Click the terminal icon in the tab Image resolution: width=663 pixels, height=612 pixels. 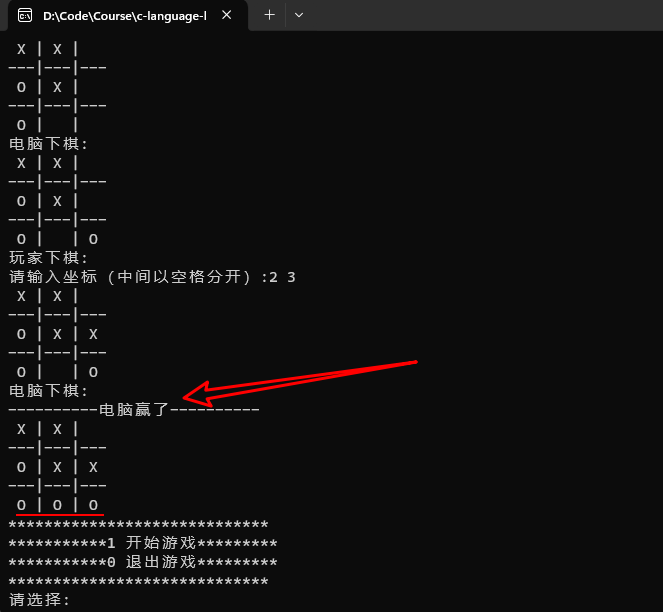click(25, 16)
